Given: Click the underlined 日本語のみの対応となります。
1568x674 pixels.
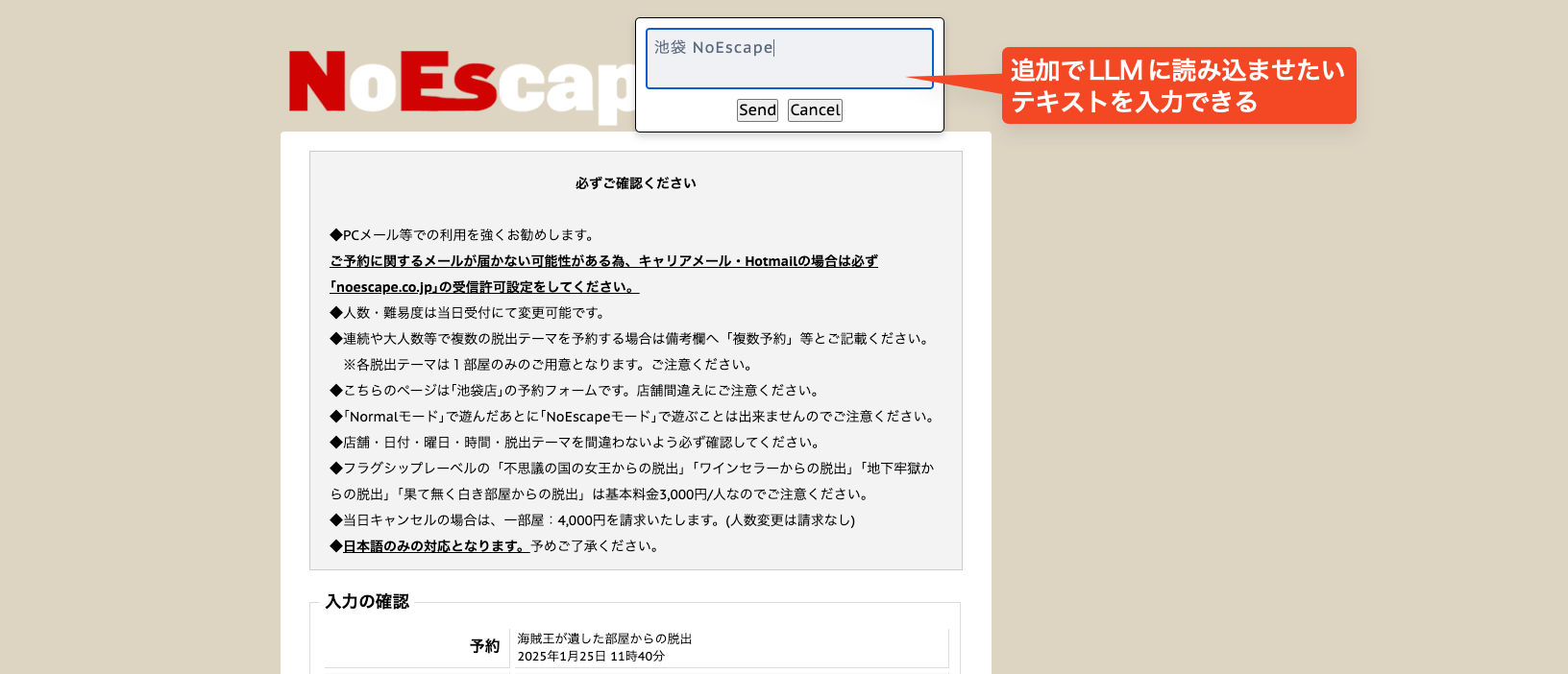Looking at the screenshot, I should [x=436, y=546].
